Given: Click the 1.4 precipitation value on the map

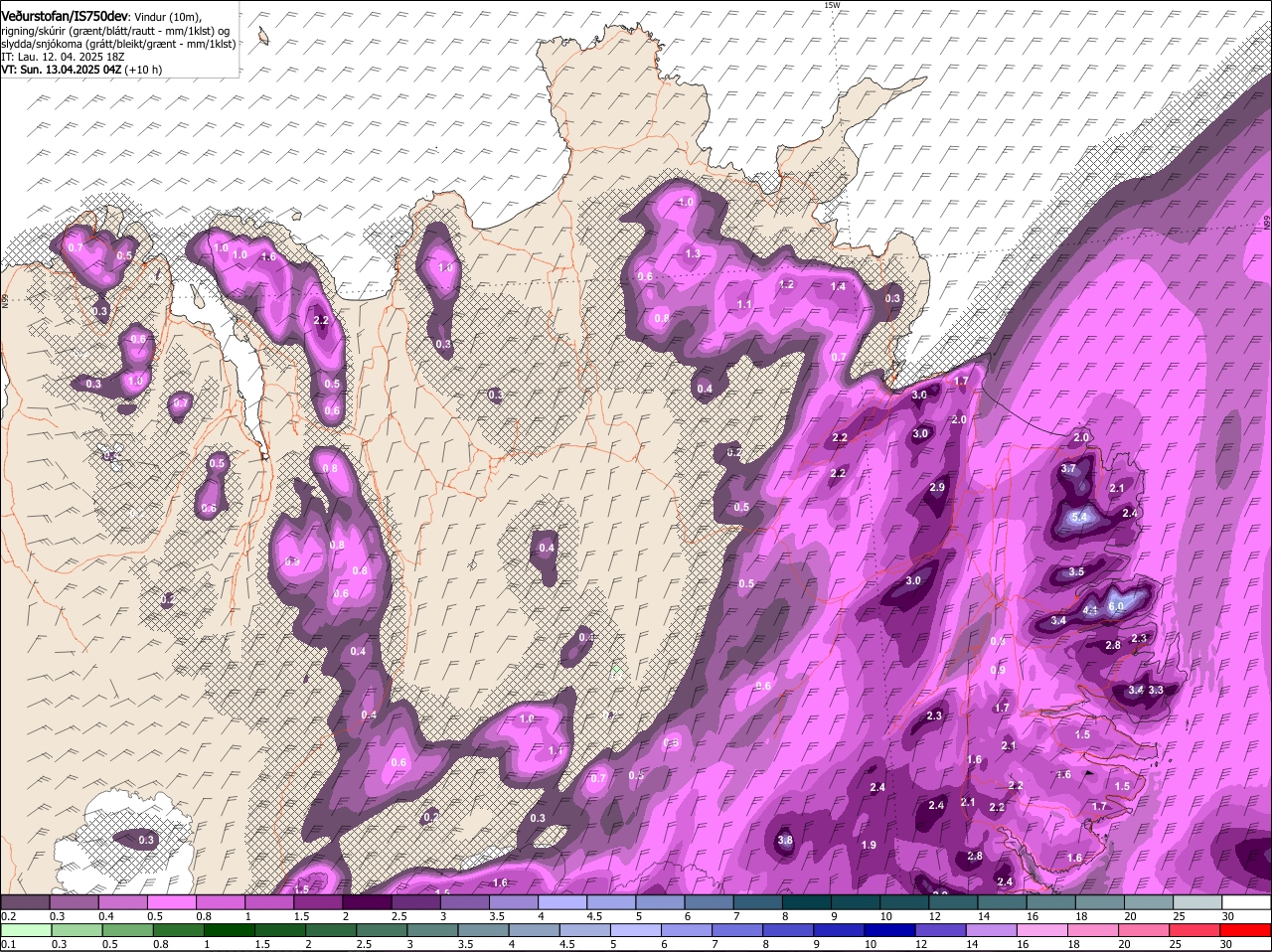Looking at the screenshot, I should [838, 286].
